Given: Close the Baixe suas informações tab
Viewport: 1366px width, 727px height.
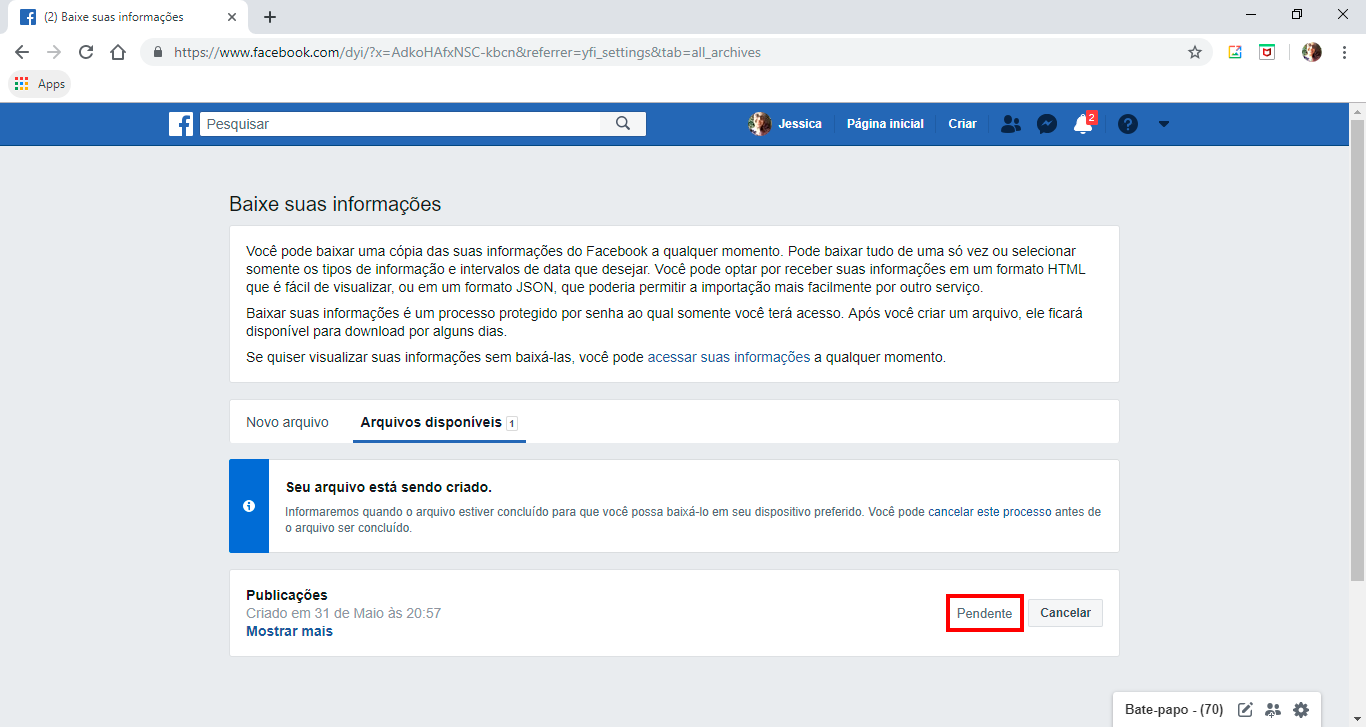Looking at the screenshot, I should (232, 17).
